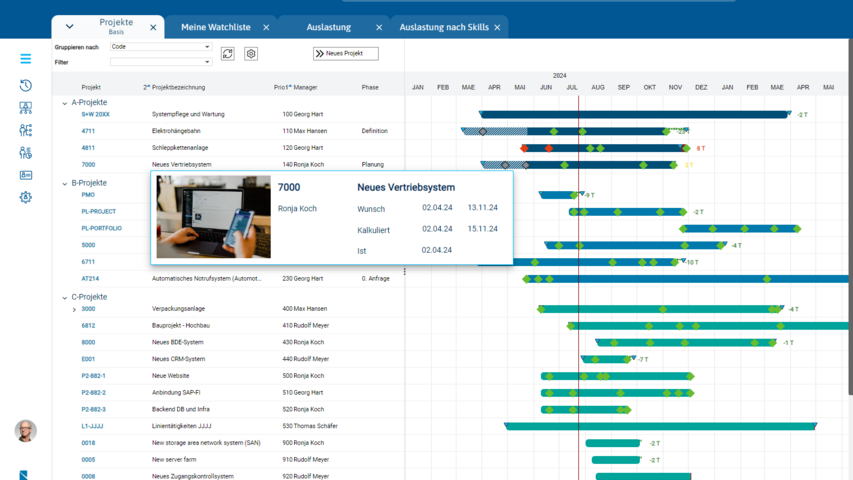The height and width of the screenshot is (480, 853).
Task: Switch to the Auslastung tab
Action: pyautogui.click(x=328, y=28)
